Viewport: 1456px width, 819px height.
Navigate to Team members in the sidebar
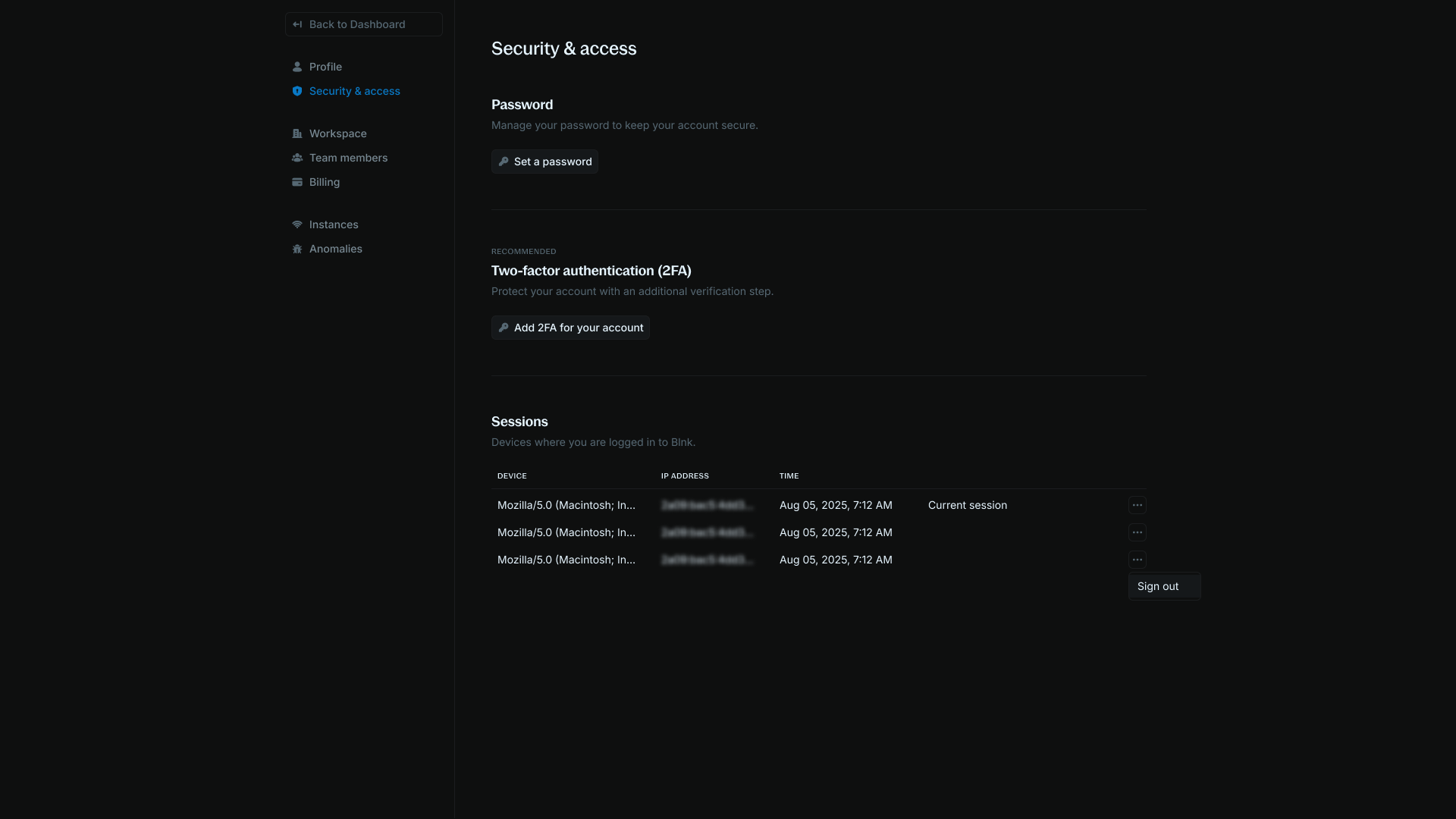pos(349,158)
